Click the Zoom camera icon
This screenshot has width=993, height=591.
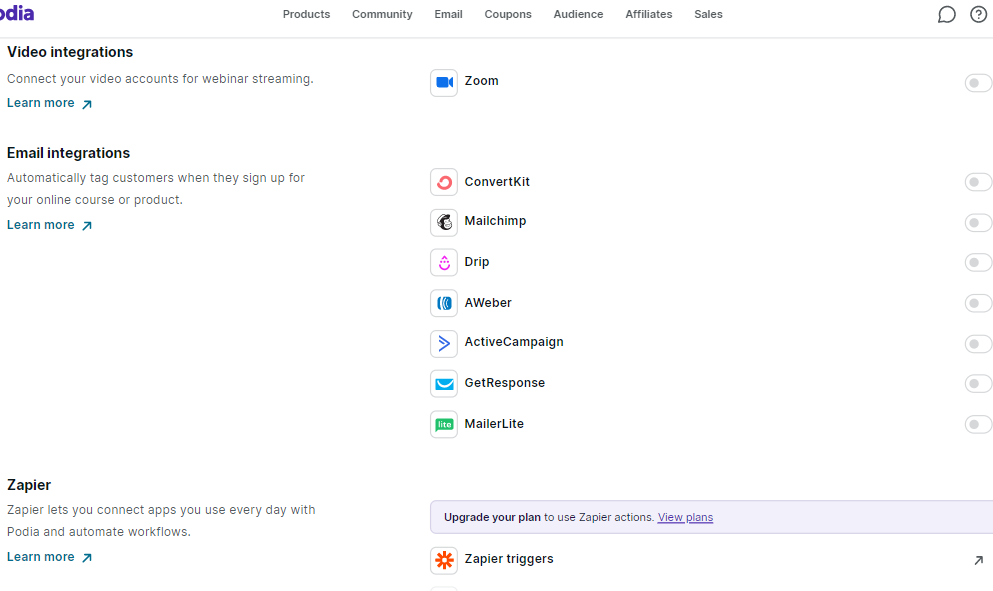[444, 82]
